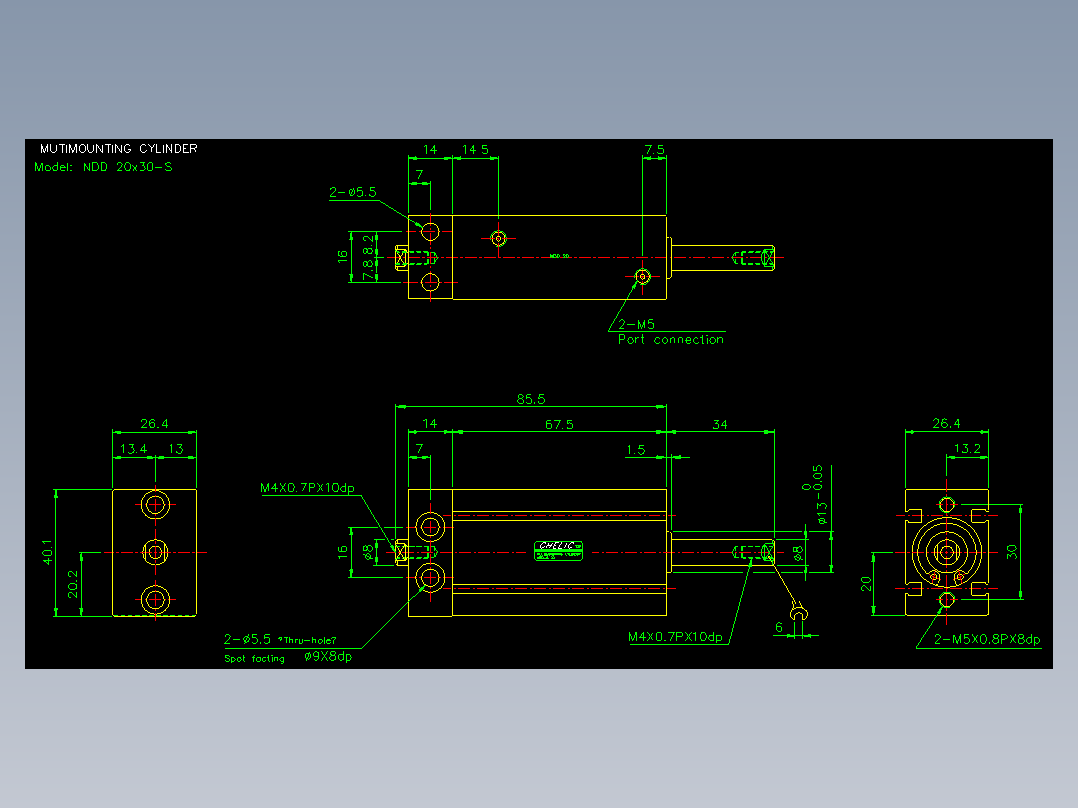Image resolution: width=1078 pixels, height=808 pixels.
Task: Click the 7.5 dimension at top right
Action: pyautogui.click(x=654, y=149)
